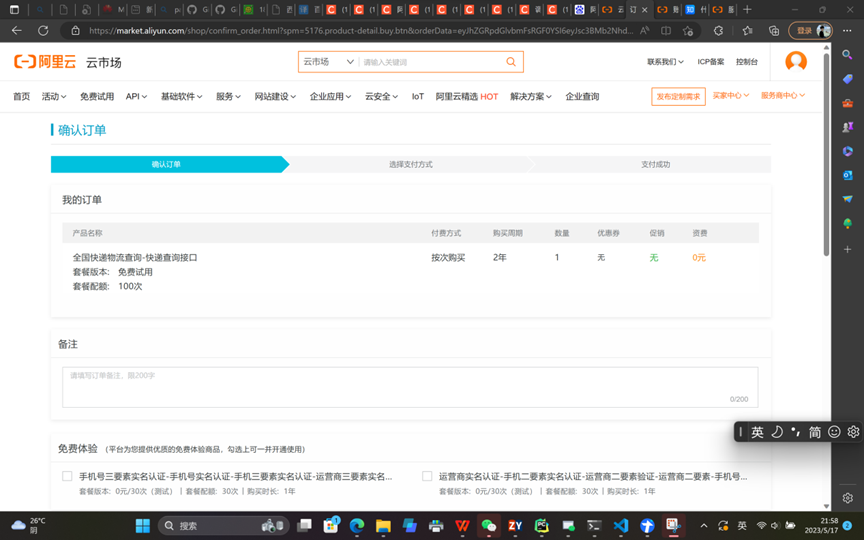Open Edge sidebar games chess icon

pos(847,127)
